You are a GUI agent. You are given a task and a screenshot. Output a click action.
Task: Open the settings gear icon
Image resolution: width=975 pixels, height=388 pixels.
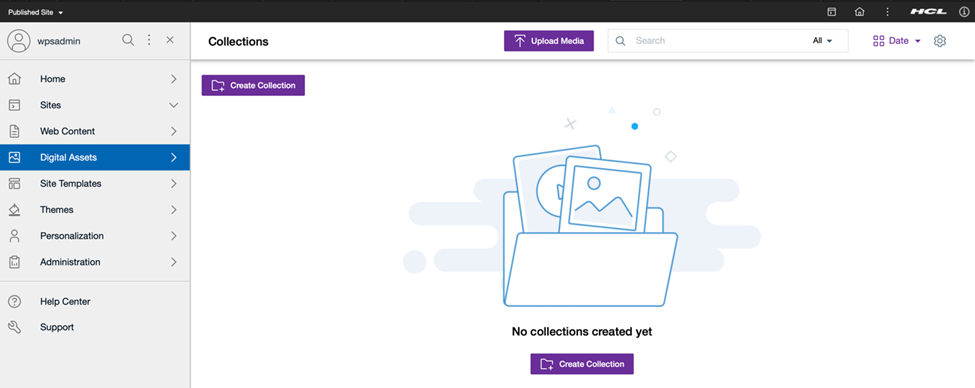coord(940,41)
